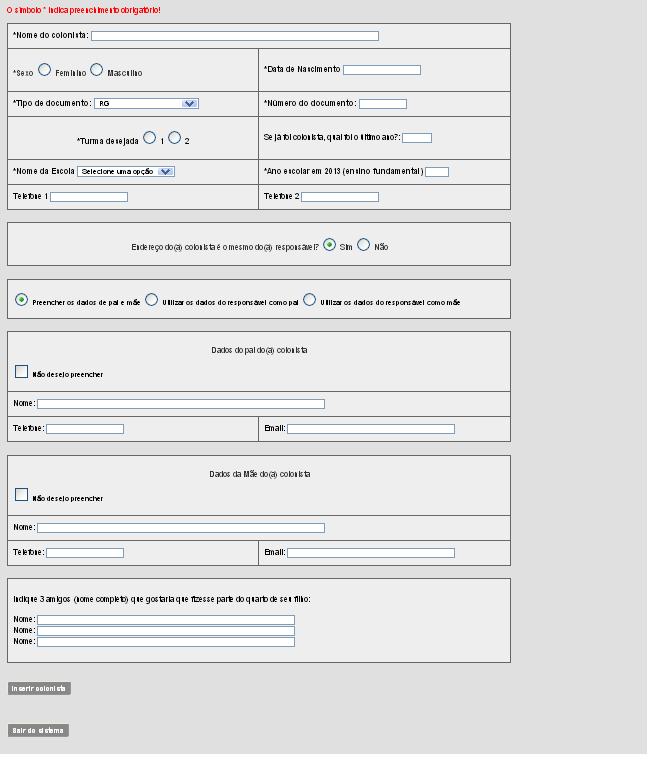Select Não for same address as responsável
This screenshot has height=757, width=649.
[364, 245]
